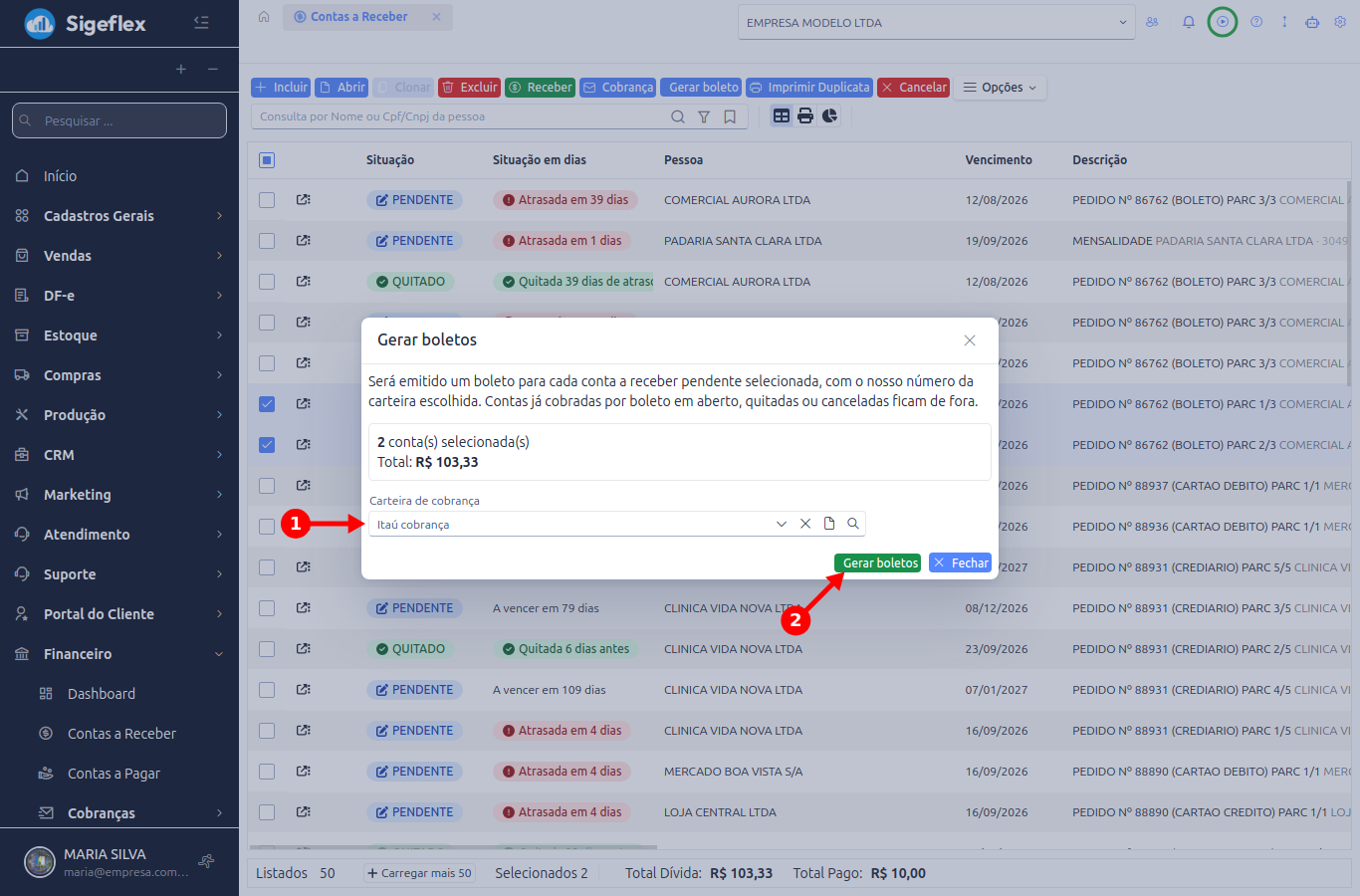
Task: Load more with Carregar mais 50
Action: (x=419, y=873)
